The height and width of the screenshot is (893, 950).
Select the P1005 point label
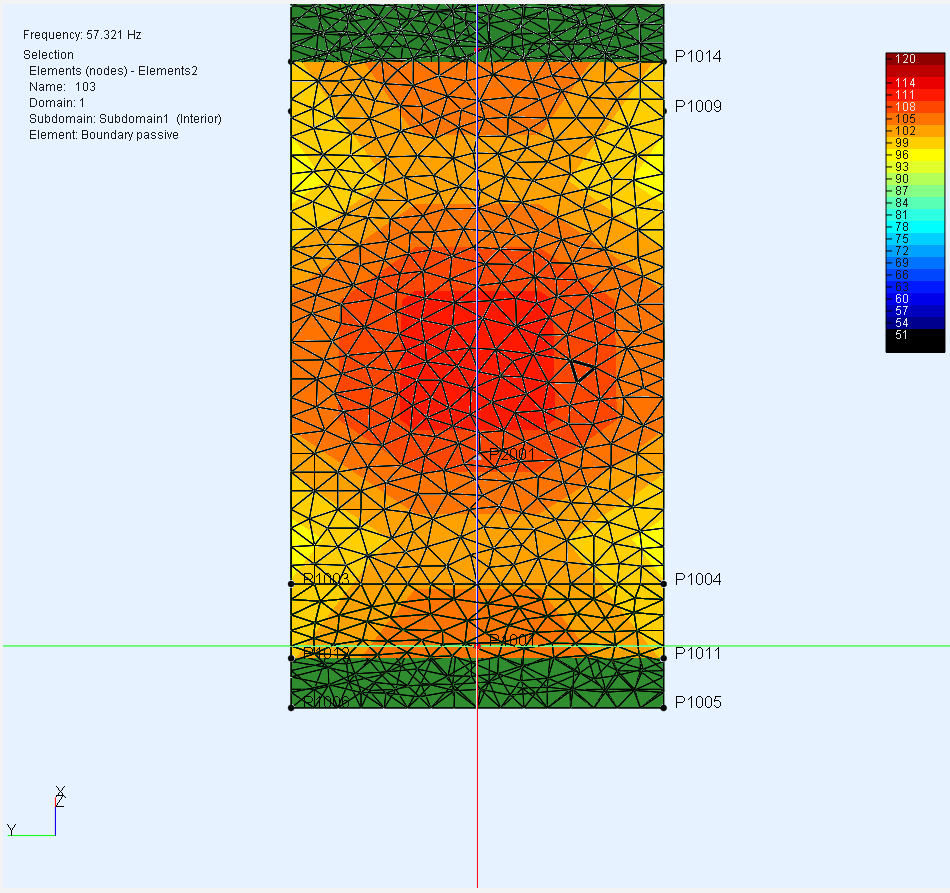[x=698, y=702]
